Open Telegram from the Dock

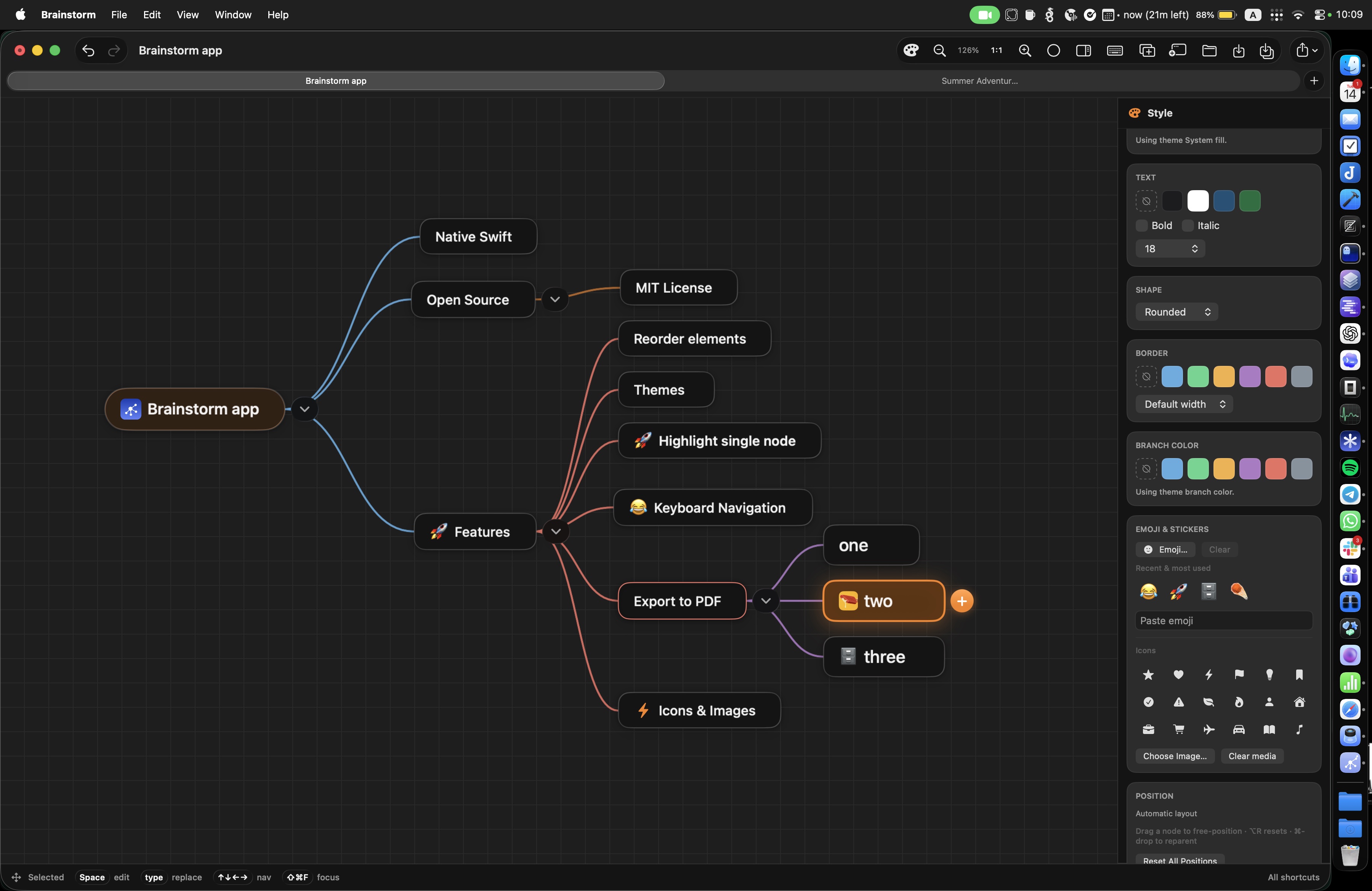tap(1350, 495)
